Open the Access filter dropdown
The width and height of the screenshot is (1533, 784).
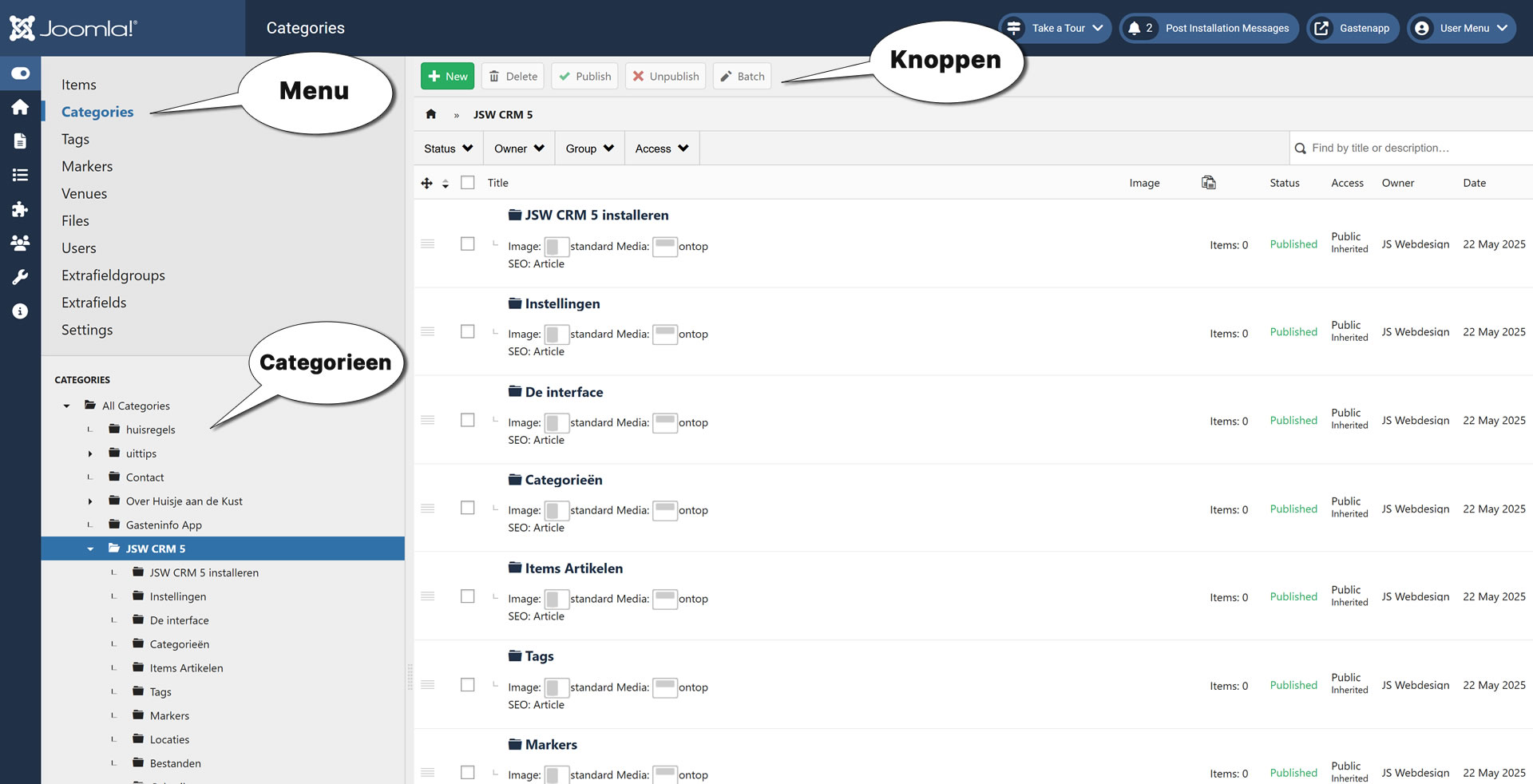coord(661,148)
